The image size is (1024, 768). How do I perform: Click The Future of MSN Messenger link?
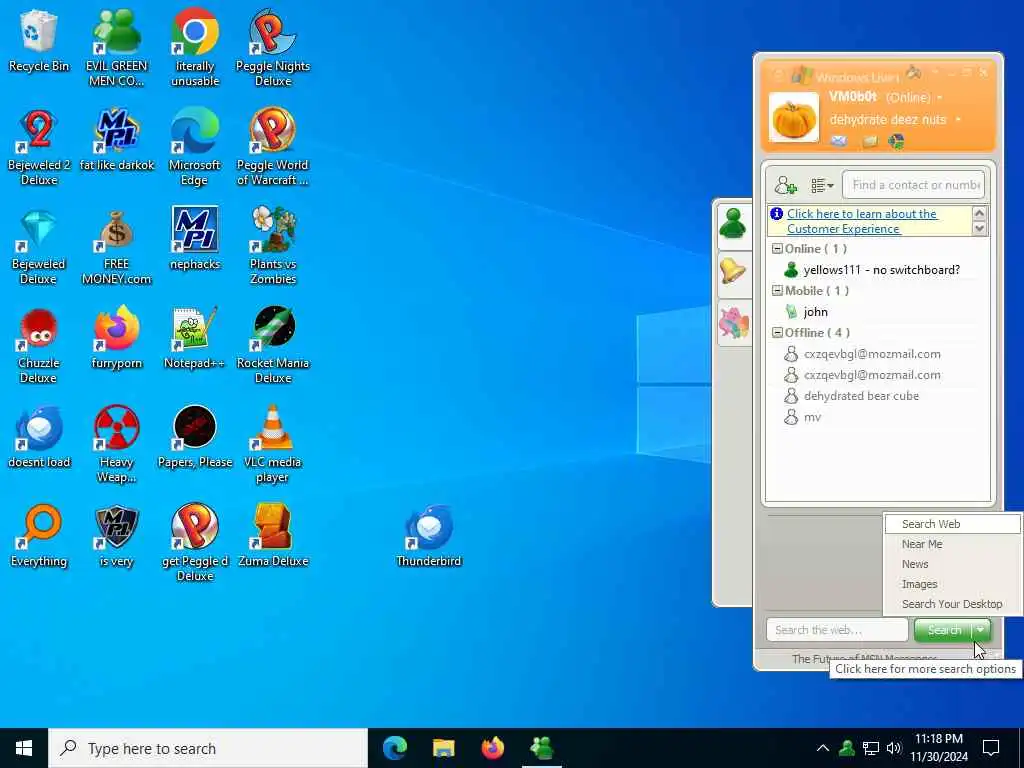[864, 658]
